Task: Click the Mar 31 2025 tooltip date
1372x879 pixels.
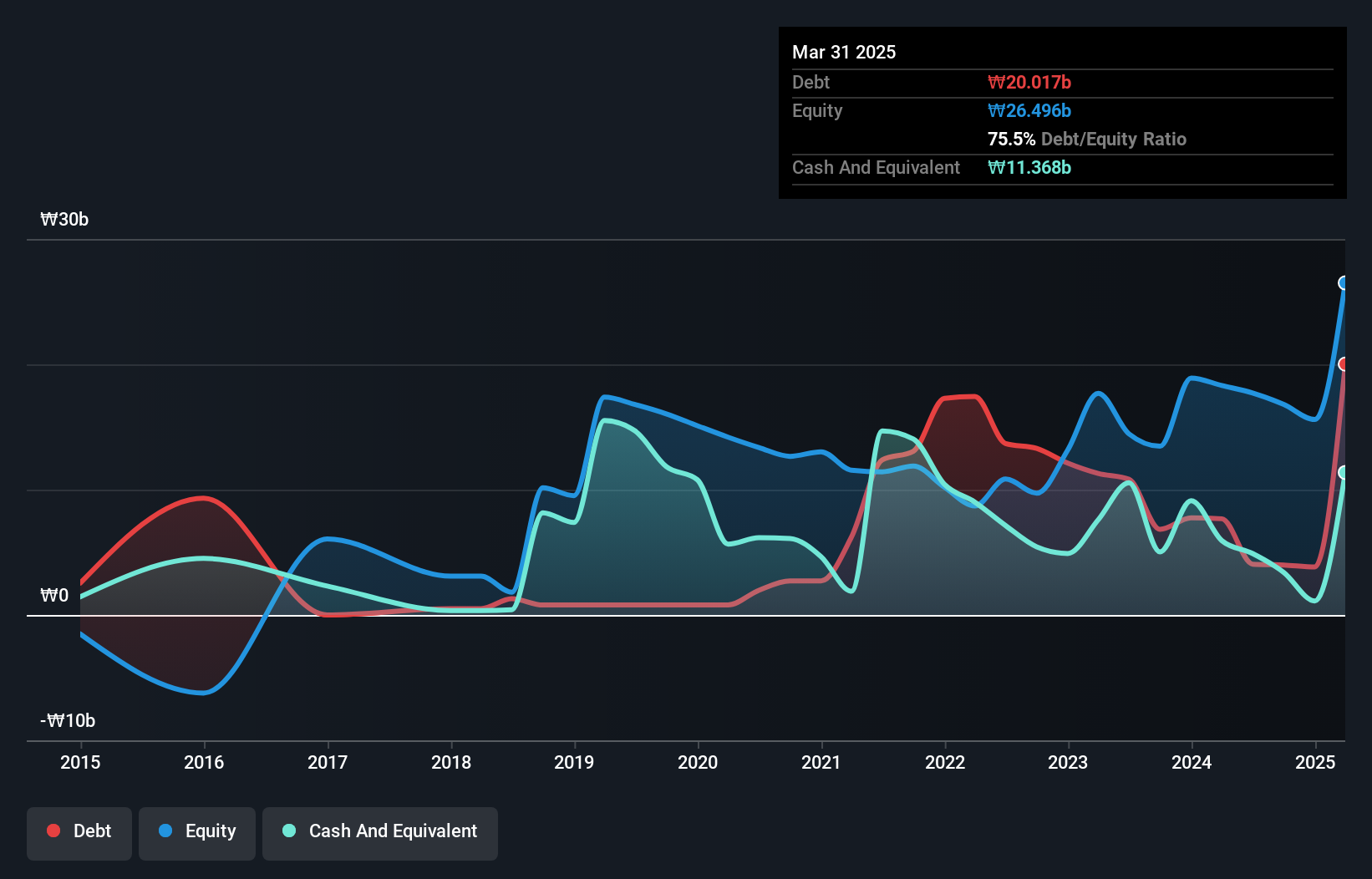Action: [844, 52]
